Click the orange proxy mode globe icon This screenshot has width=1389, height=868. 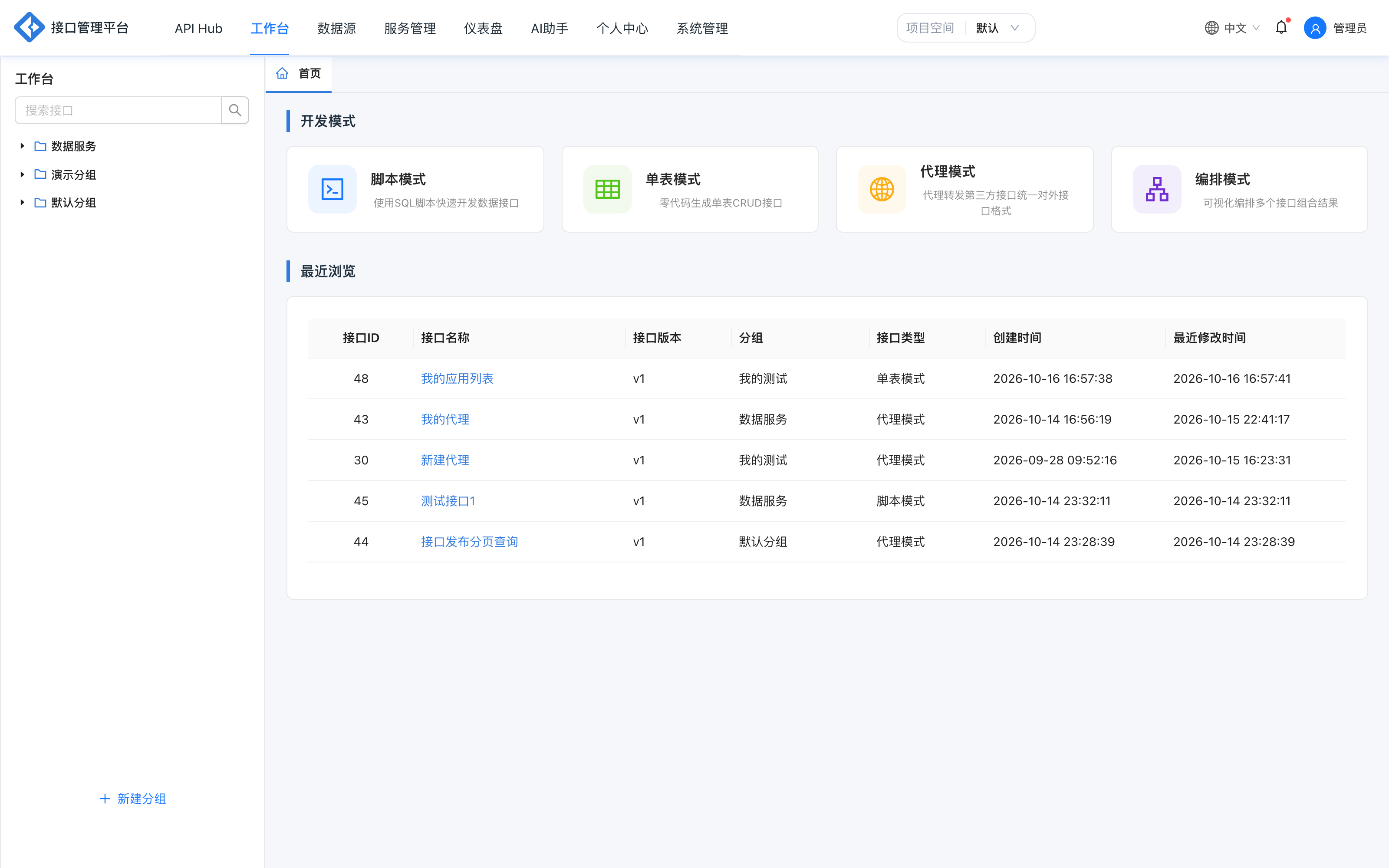point(882,190)
